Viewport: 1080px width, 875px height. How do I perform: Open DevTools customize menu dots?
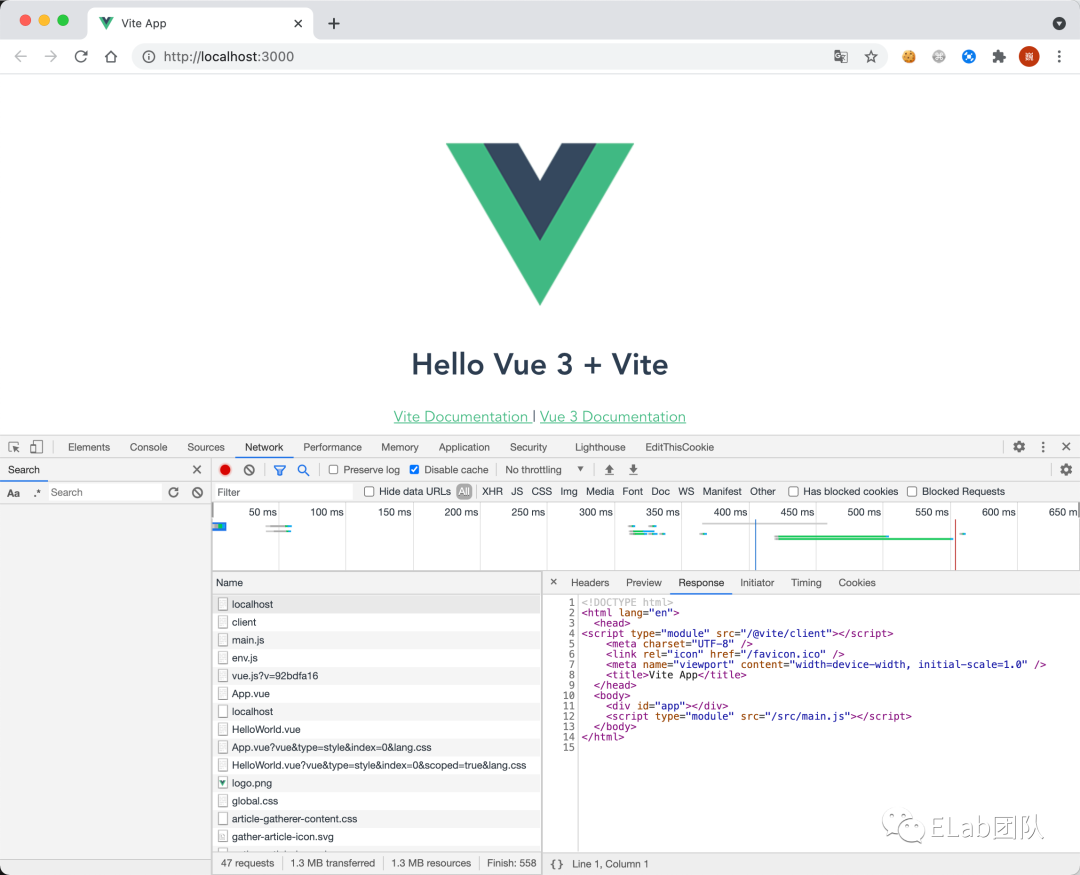1043,446
